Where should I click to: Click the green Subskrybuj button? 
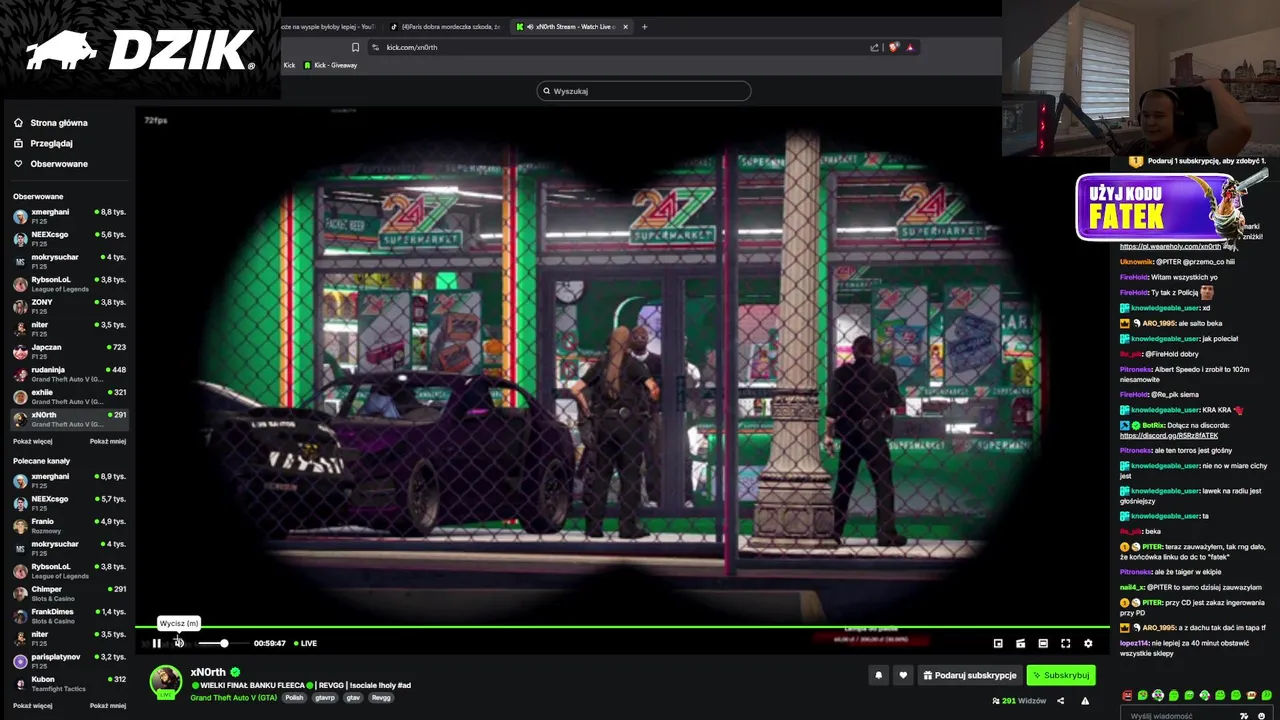pyautogui.click(x=1060, y=675)
